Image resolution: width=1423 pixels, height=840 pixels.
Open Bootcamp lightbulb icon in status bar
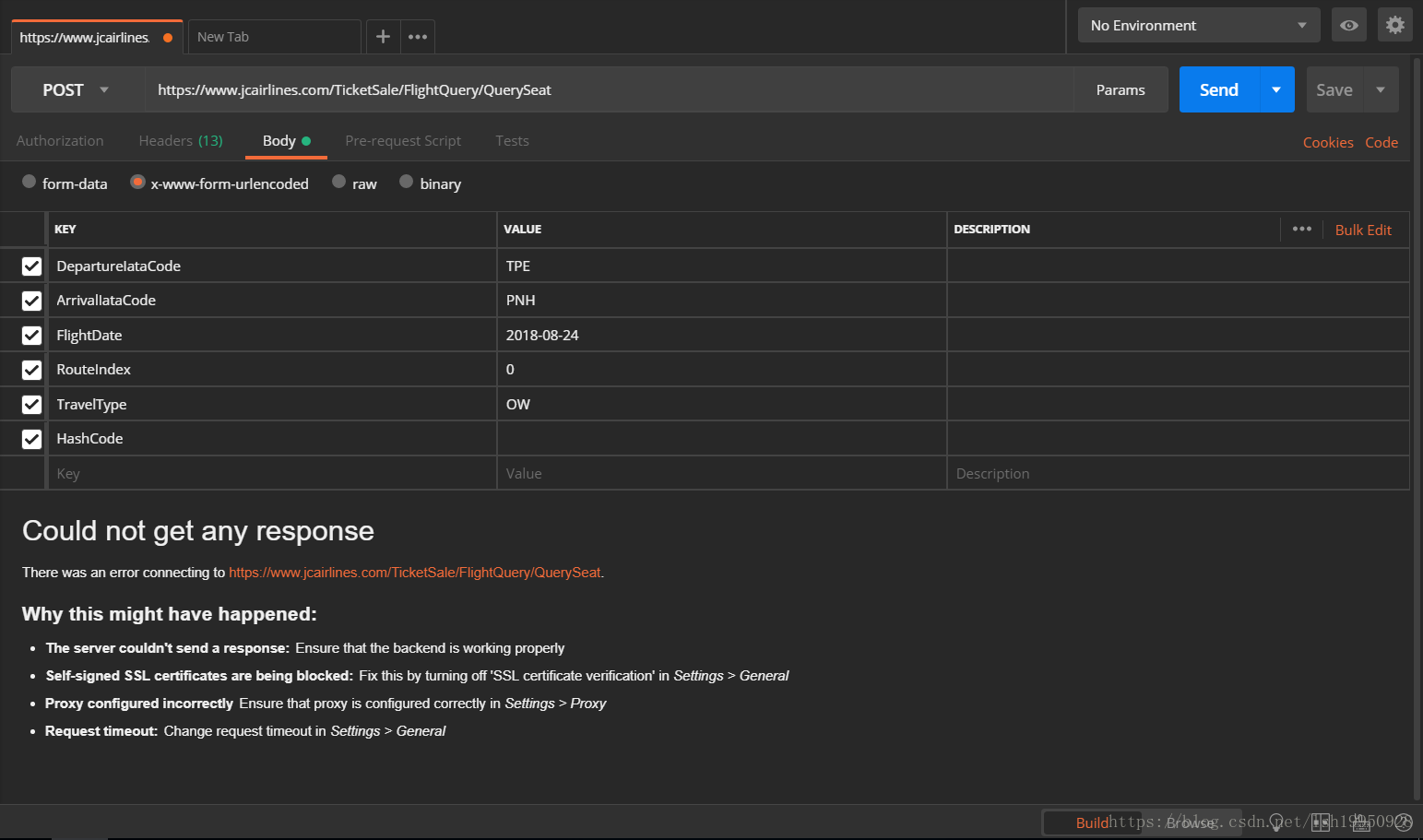point(1277,822)
